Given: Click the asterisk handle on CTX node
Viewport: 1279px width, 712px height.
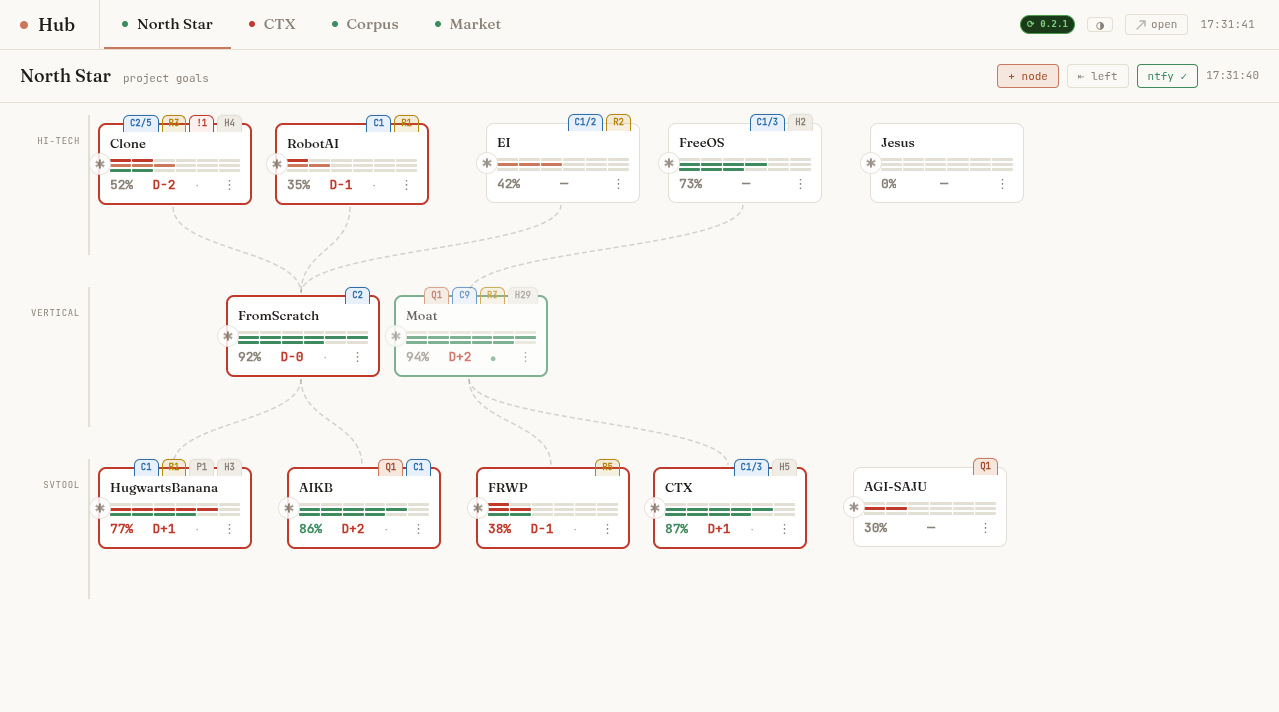Looking at the screenshot, I should click(x=655, y=508).
